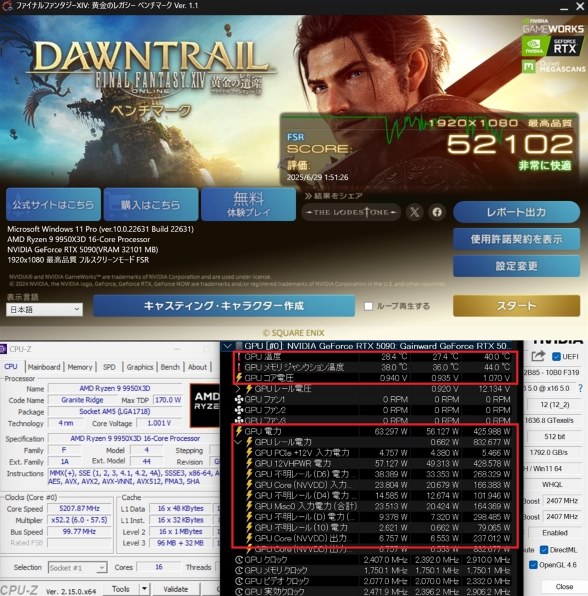Open 設定変更 settings button
Viewport: 588px width, 596px height.
point(516,266)
